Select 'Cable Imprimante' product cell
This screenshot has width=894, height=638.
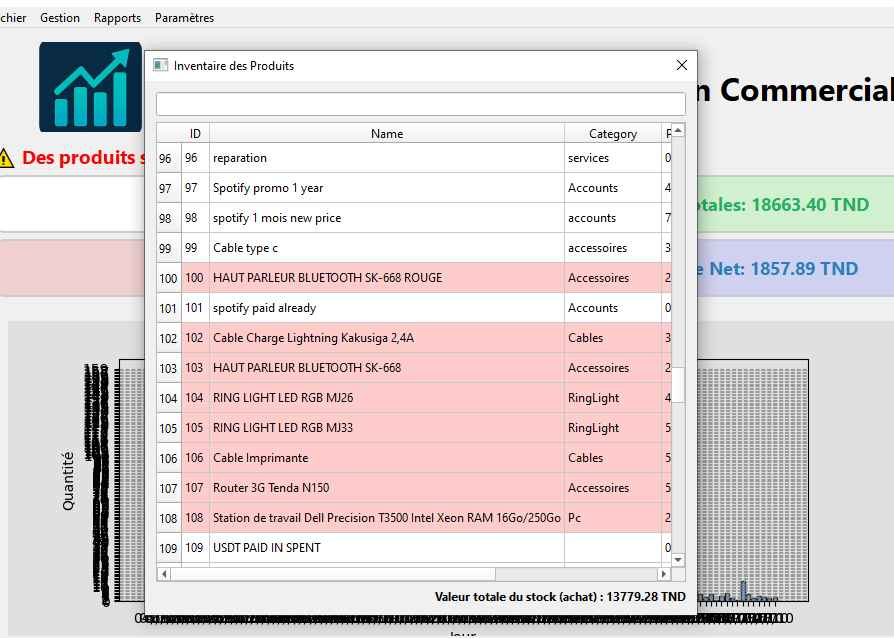pyautogui.click(x=387, y=458)
